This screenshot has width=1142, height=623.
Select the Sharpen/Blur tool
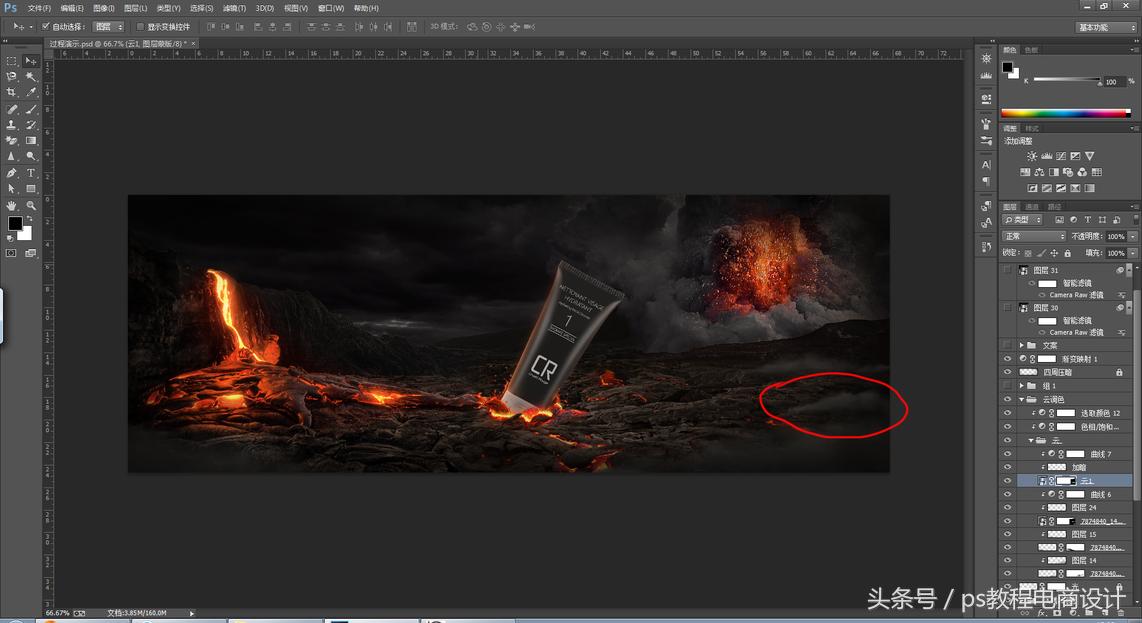click(12, 156)
